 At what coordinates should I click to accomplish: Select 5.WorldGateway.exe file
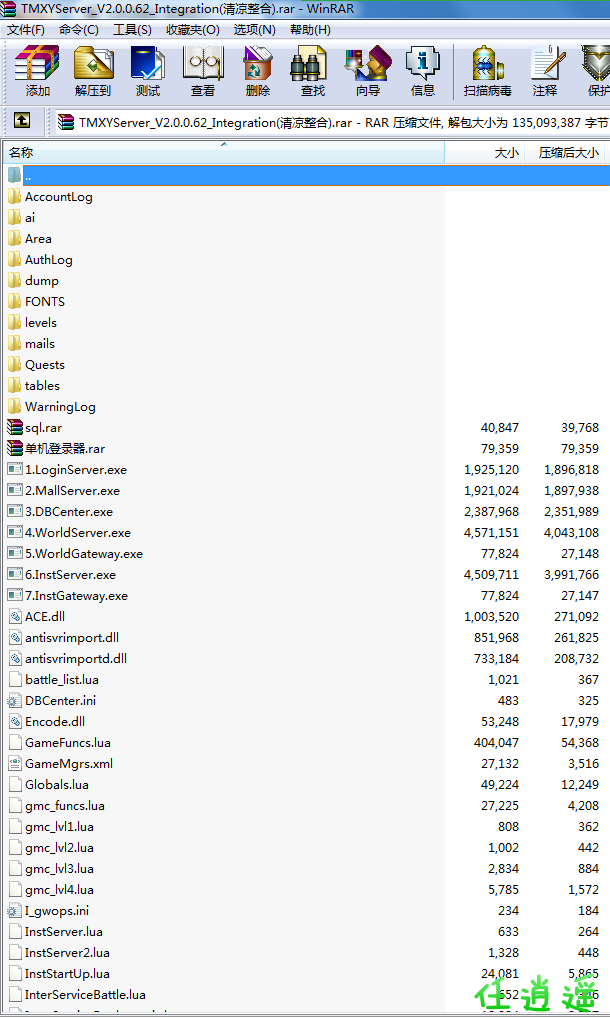click(x=84, y=553)
